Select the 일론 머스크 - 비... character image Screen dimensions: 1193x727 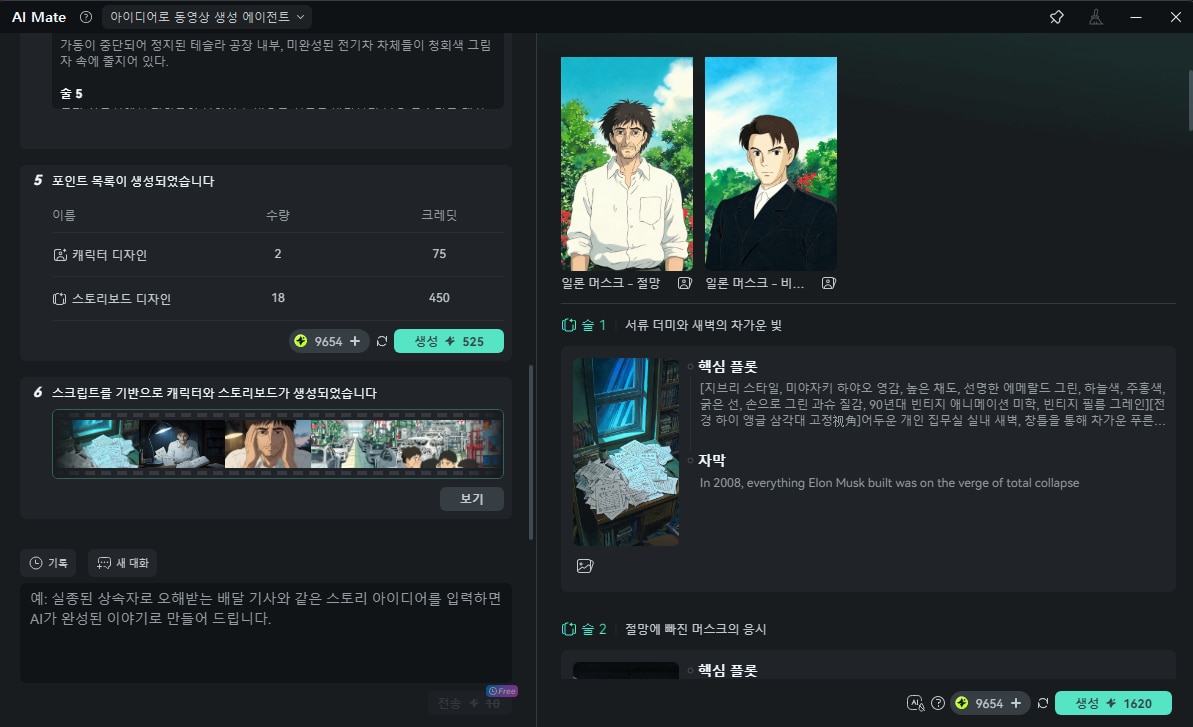(771, 163)
